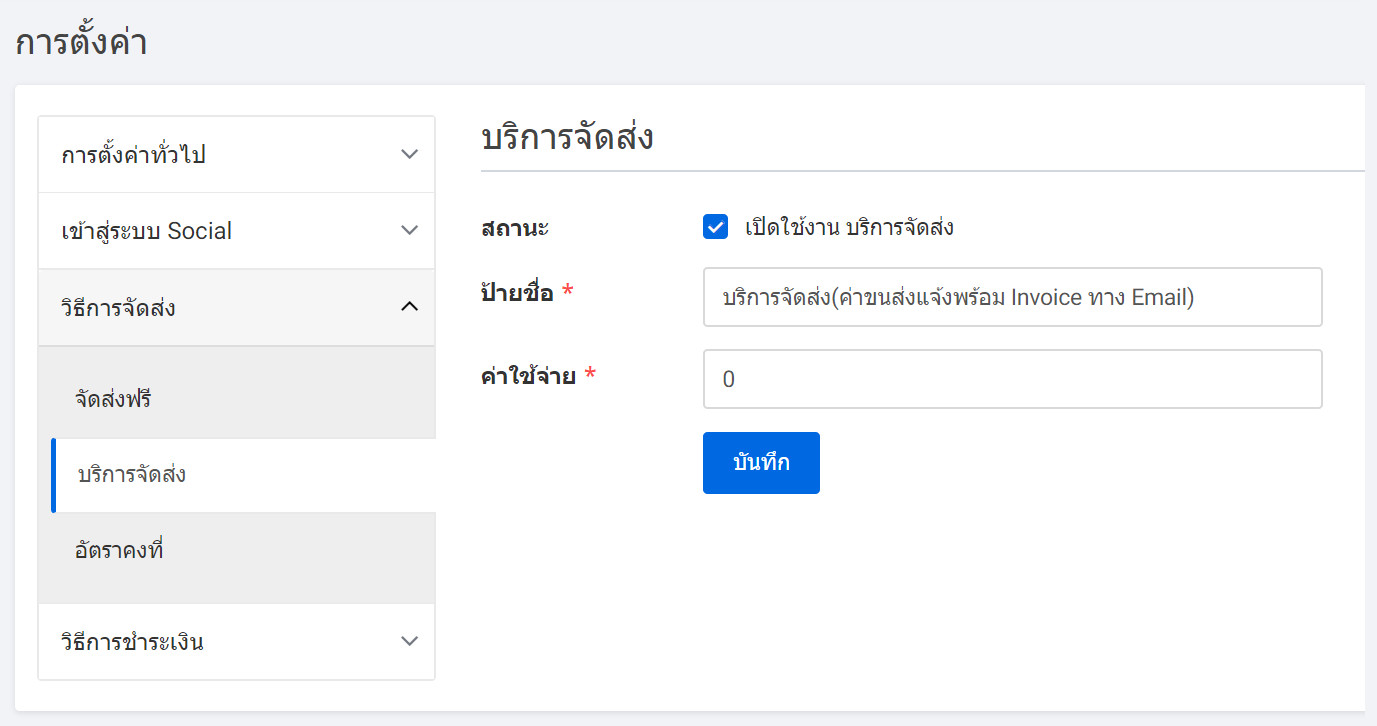Expand the วิธีการชำระเงิน section chevron

pyautogui.click(x=409, y=641)
